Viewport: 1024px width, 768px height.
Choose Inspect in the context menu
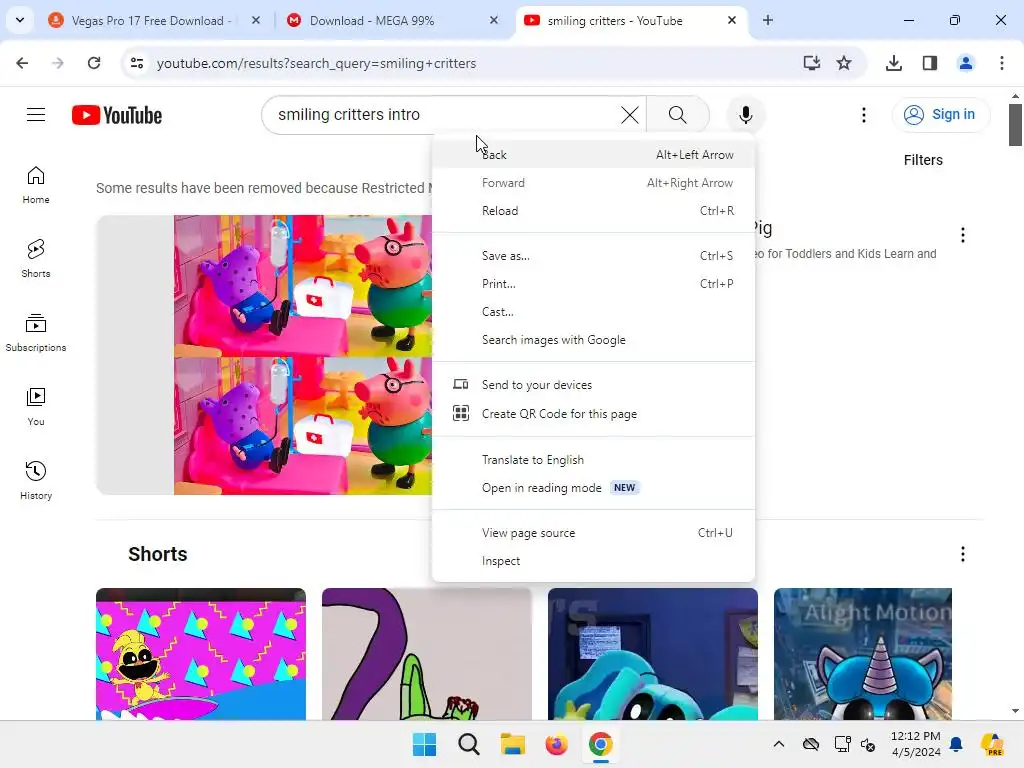(x=593, y=561)
